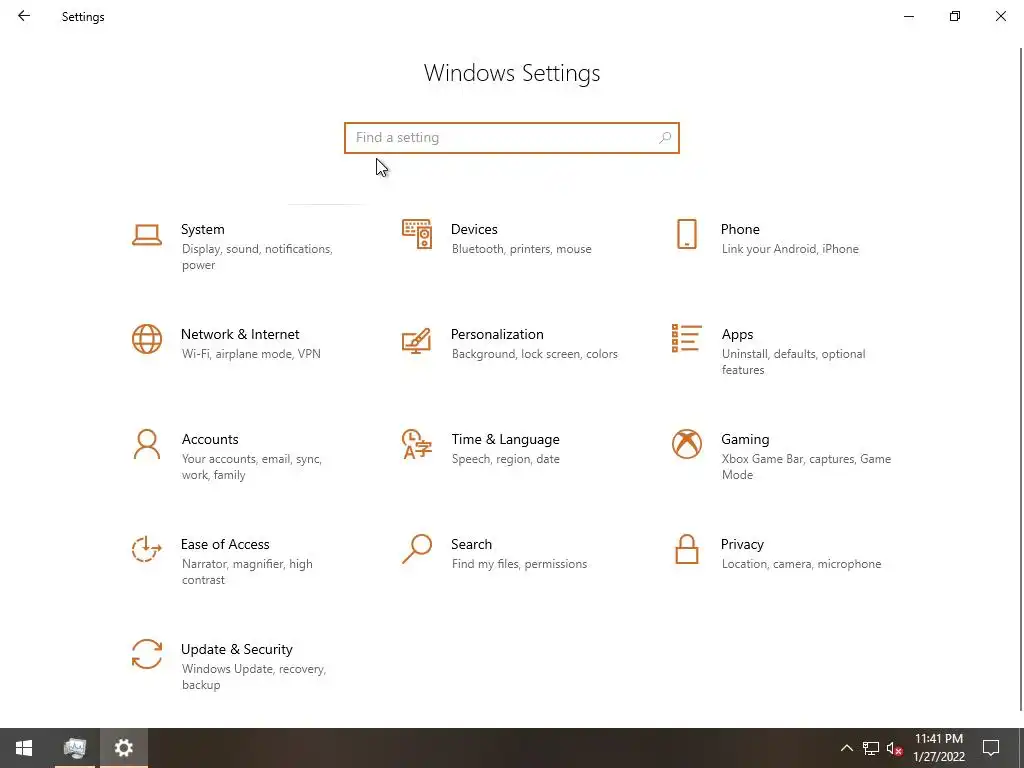Open the Action Center notifications icon

pos(991,748)
